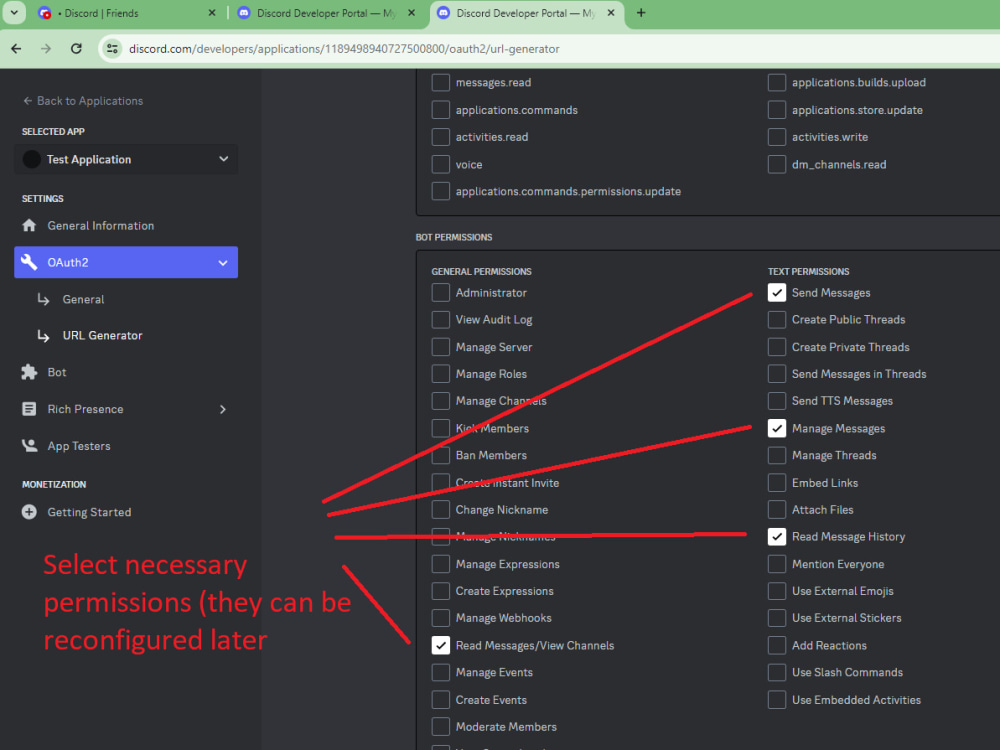The width and height of the screenshot is (1000, 750).
Task: Collapse the OAuth2 section chevron
Action: click(223, 263)
